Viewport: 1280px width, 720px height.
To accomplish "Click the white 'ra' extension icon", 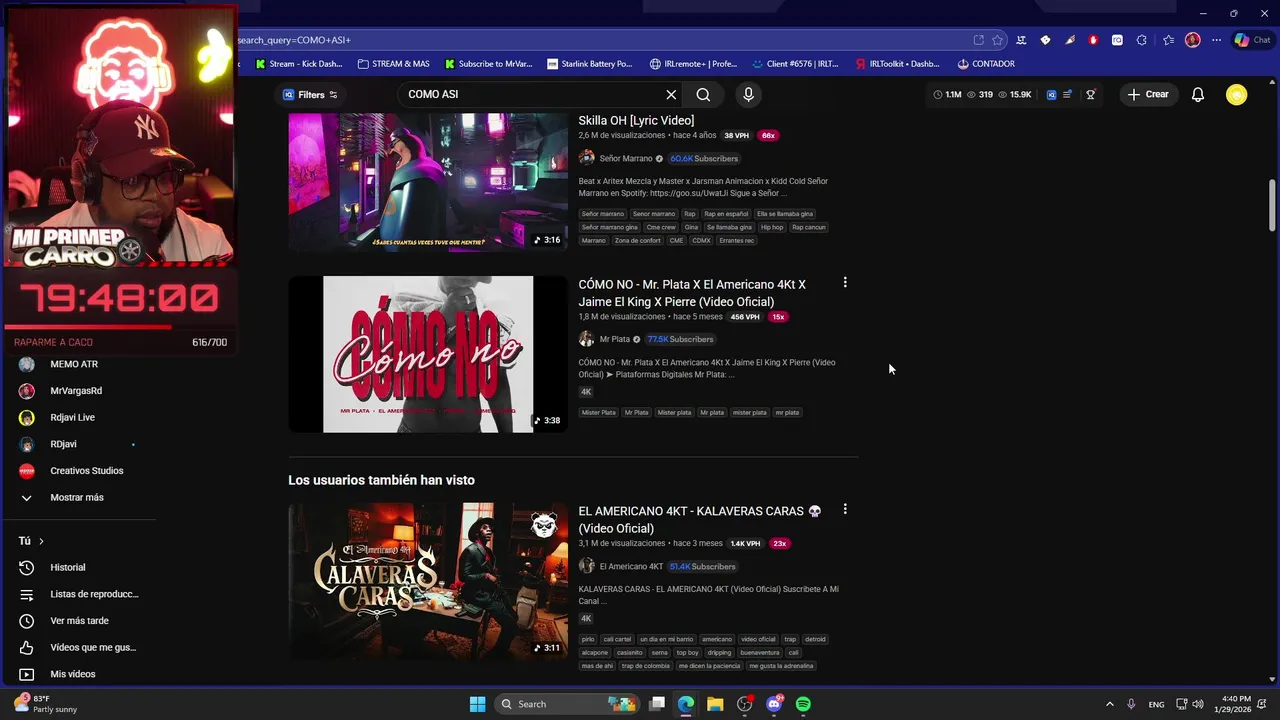I will [x=1117, y=40].
